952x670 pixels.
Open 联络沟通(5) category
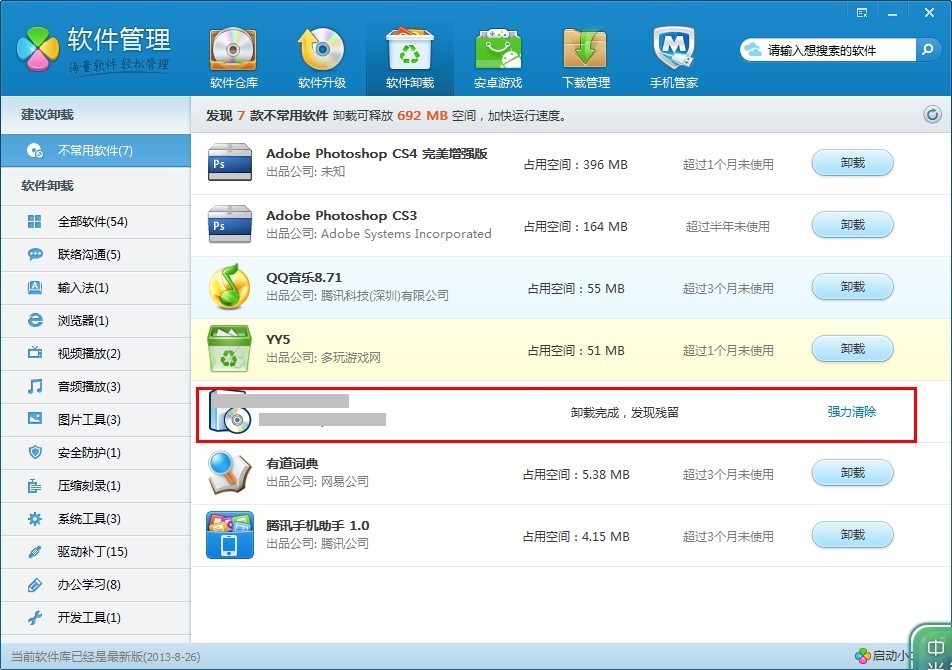tap(95, 255)
